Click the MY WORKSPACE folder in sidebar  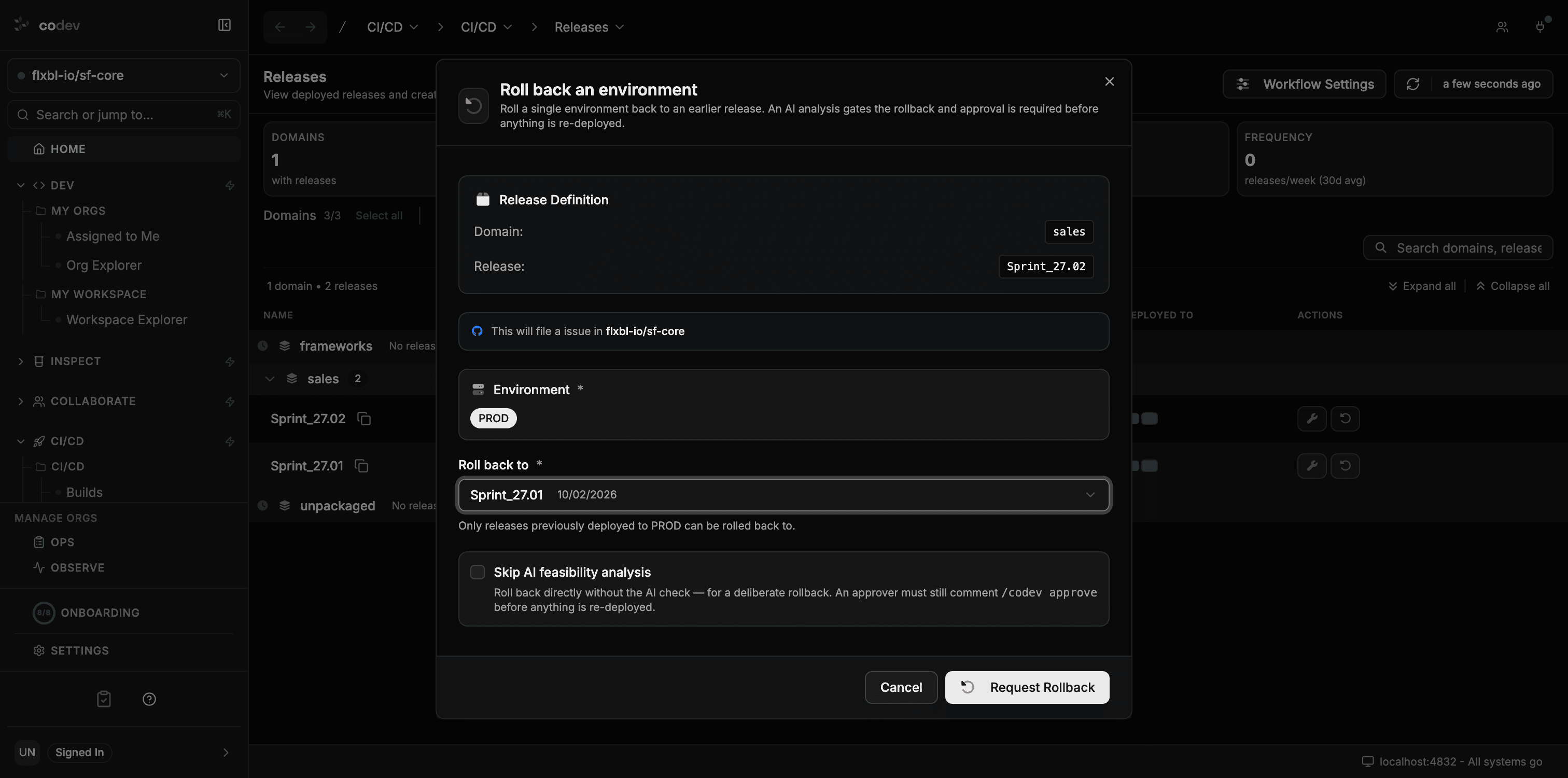(x=98, y=294)
